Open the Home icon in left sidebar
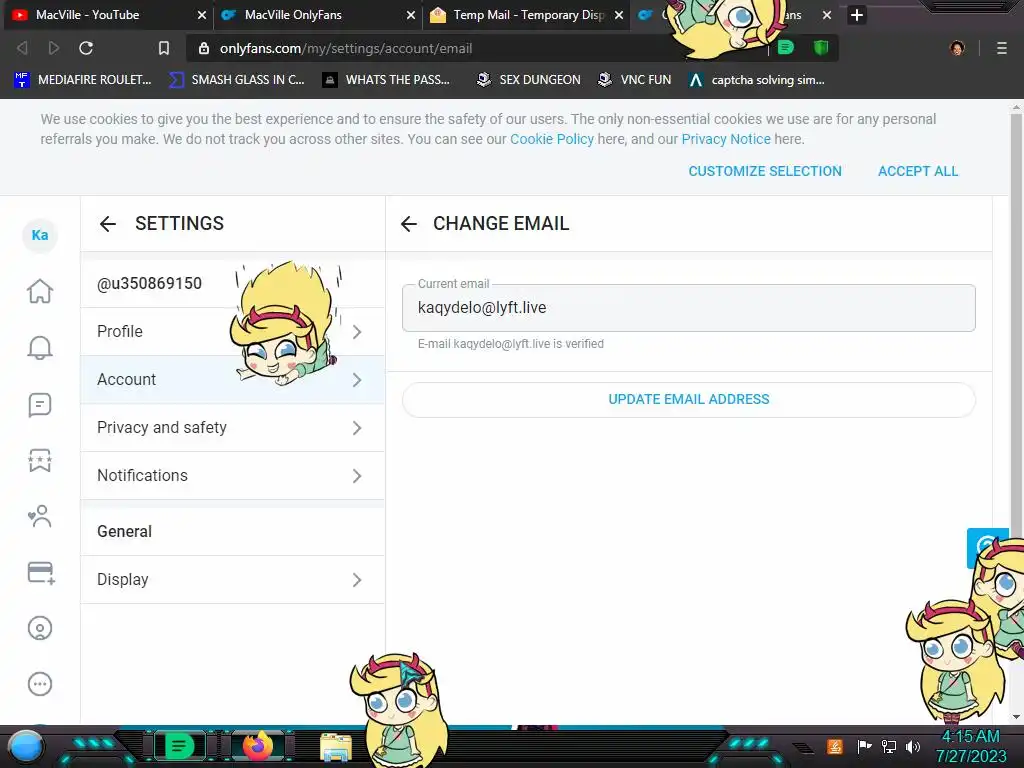This screenshot has width=1024, height=768. point(40,291)
